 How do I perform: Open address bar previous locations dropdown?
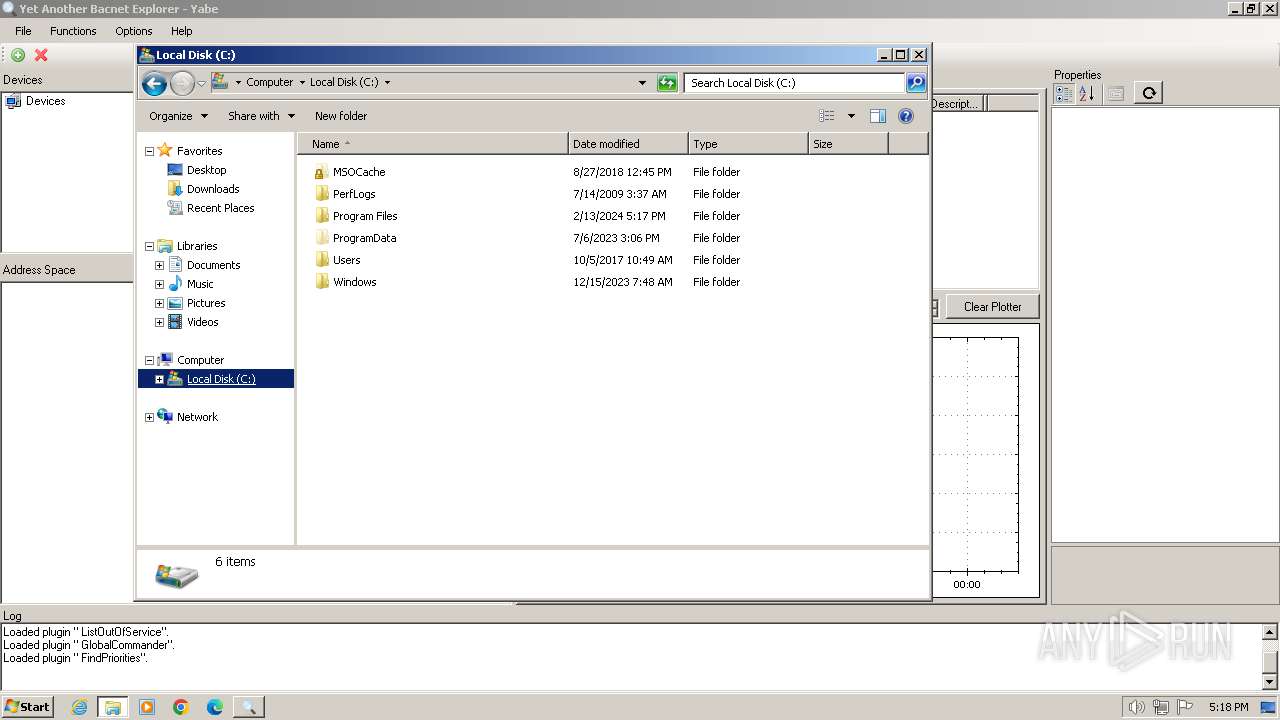pyautogui.click(x=642, y=83)
